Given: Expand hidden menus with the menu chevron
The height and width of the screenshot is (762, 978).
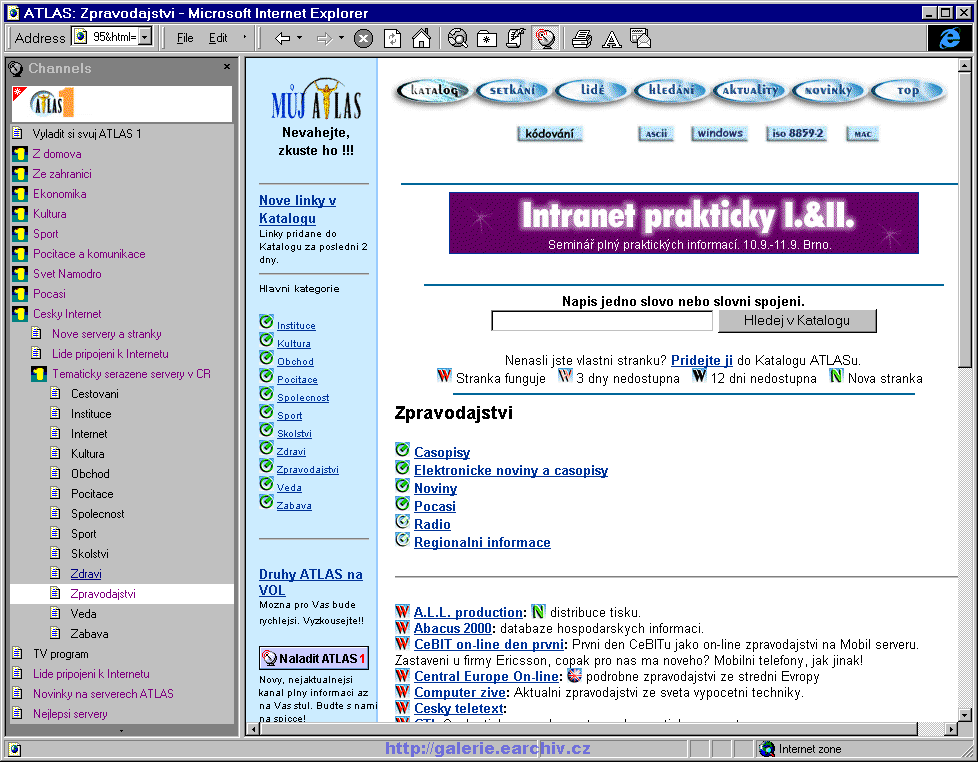Looking at the screenshot, I should tap(244, 37).
